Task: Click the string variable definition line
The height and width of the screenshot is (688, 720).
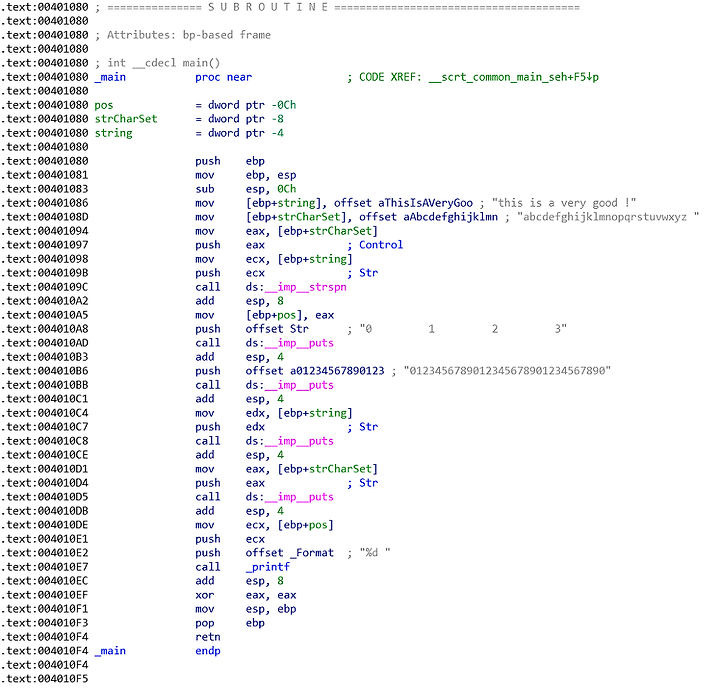Action: pos(189,133)
